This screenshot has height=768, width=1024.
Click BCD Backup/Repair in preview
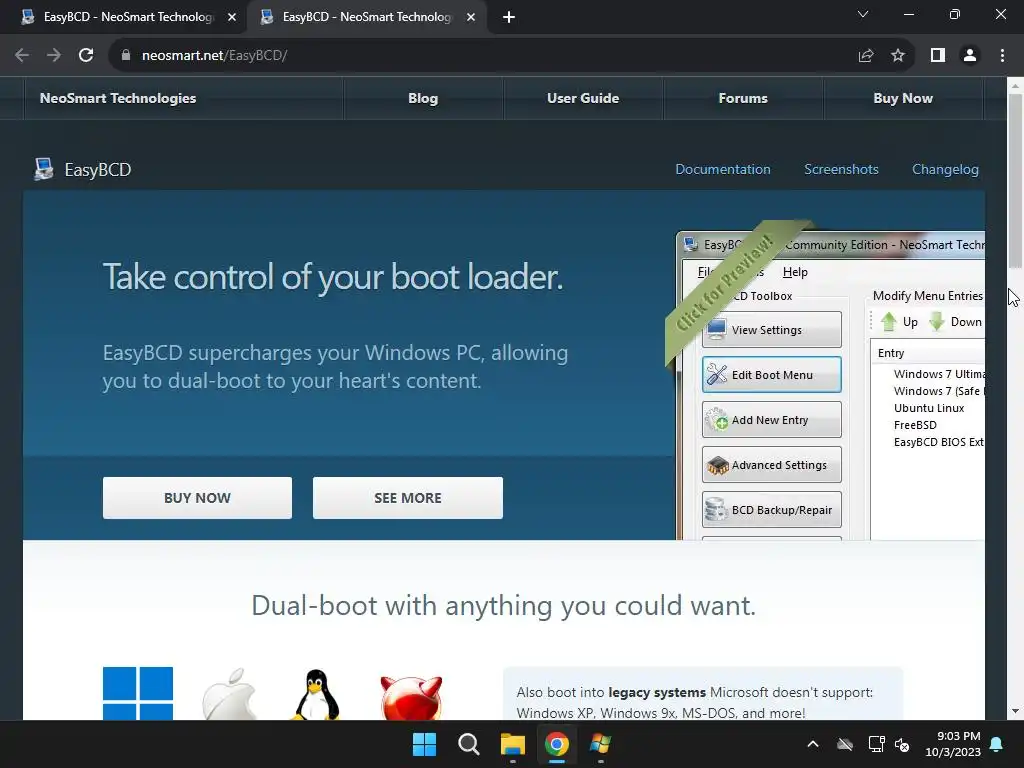click(771, 510)
